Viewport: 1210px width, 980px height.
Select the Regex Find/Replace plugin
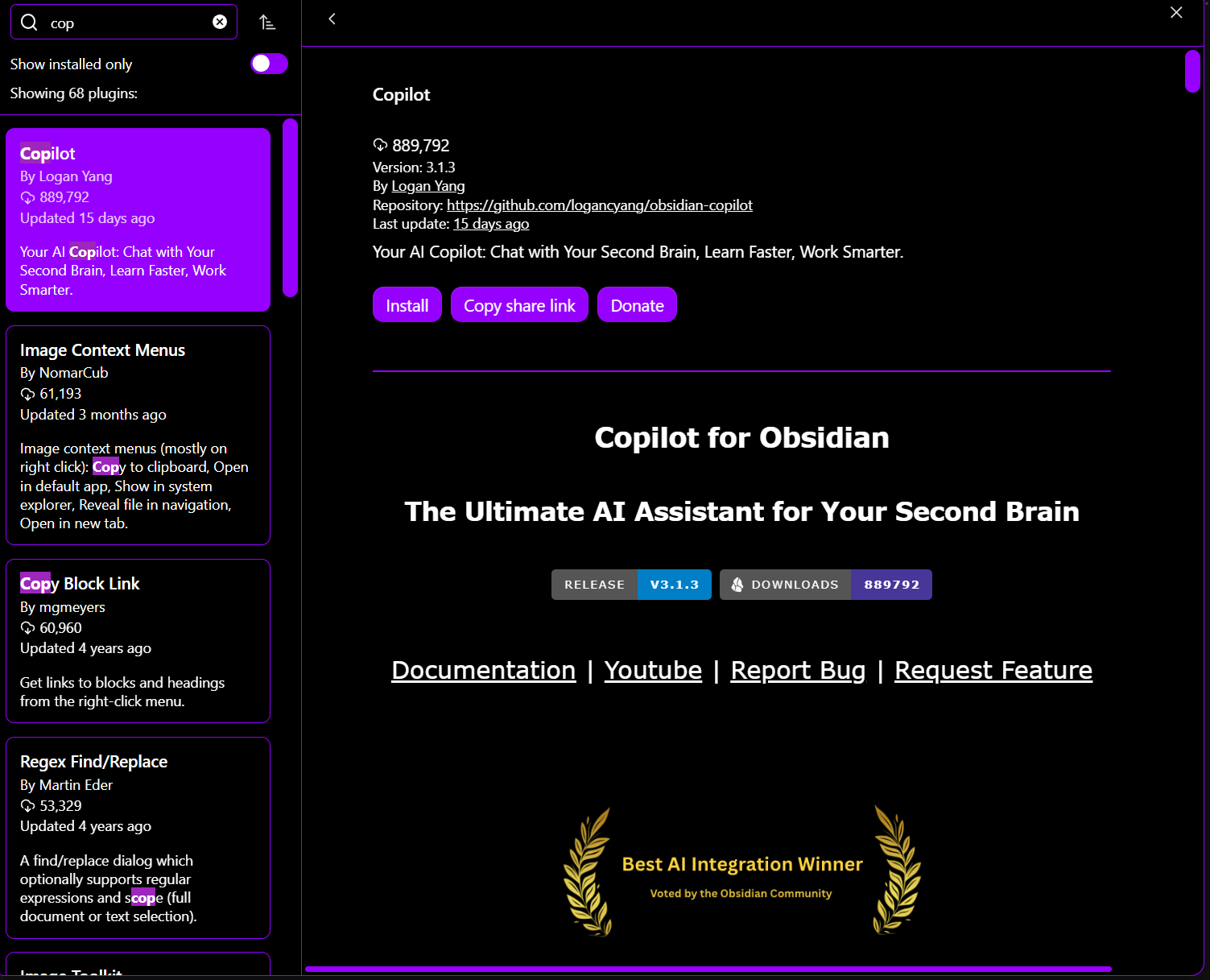[138, 837]
